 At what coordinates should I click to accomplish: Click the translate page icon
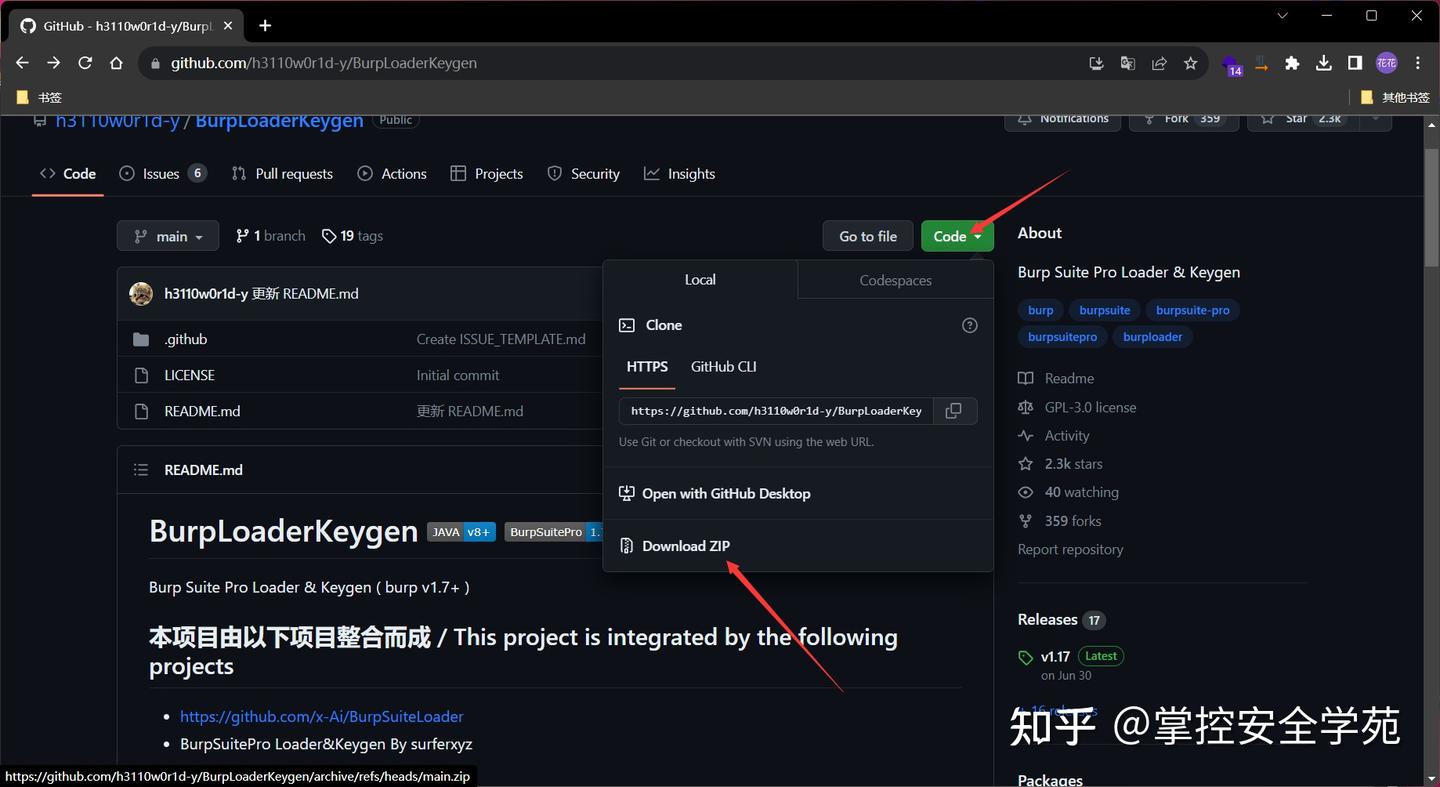1128,63
